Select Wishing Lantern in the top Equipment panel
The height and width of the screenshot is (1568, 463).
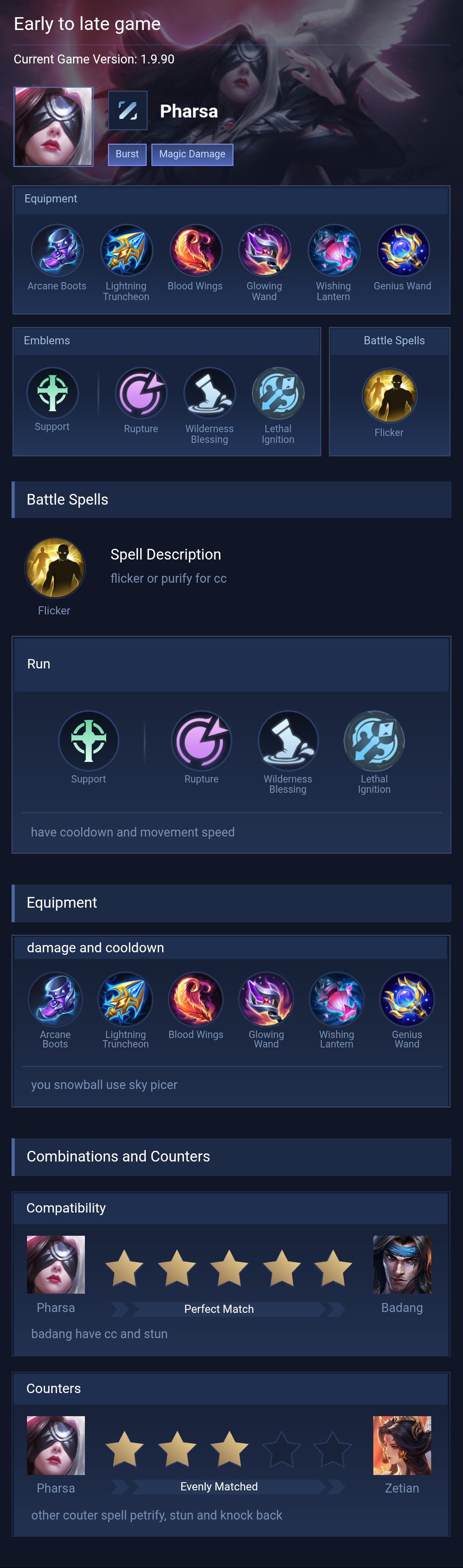pyautogui.click(x=334, y=250)
